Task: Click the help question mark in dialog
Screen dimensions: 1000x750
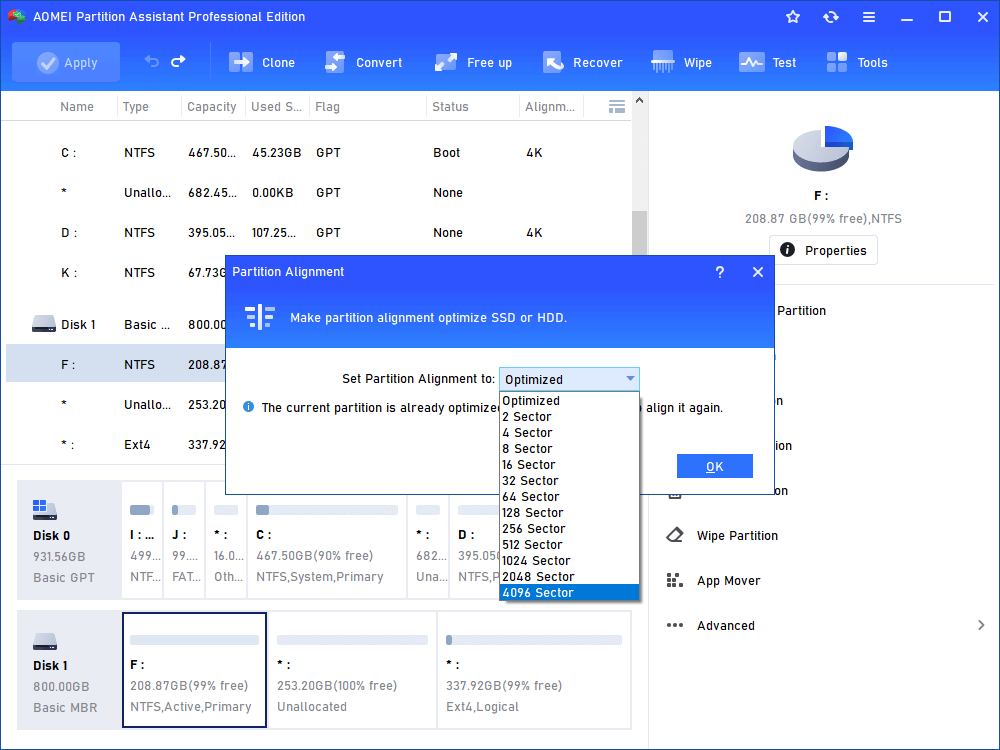Action: coord(720,272)
